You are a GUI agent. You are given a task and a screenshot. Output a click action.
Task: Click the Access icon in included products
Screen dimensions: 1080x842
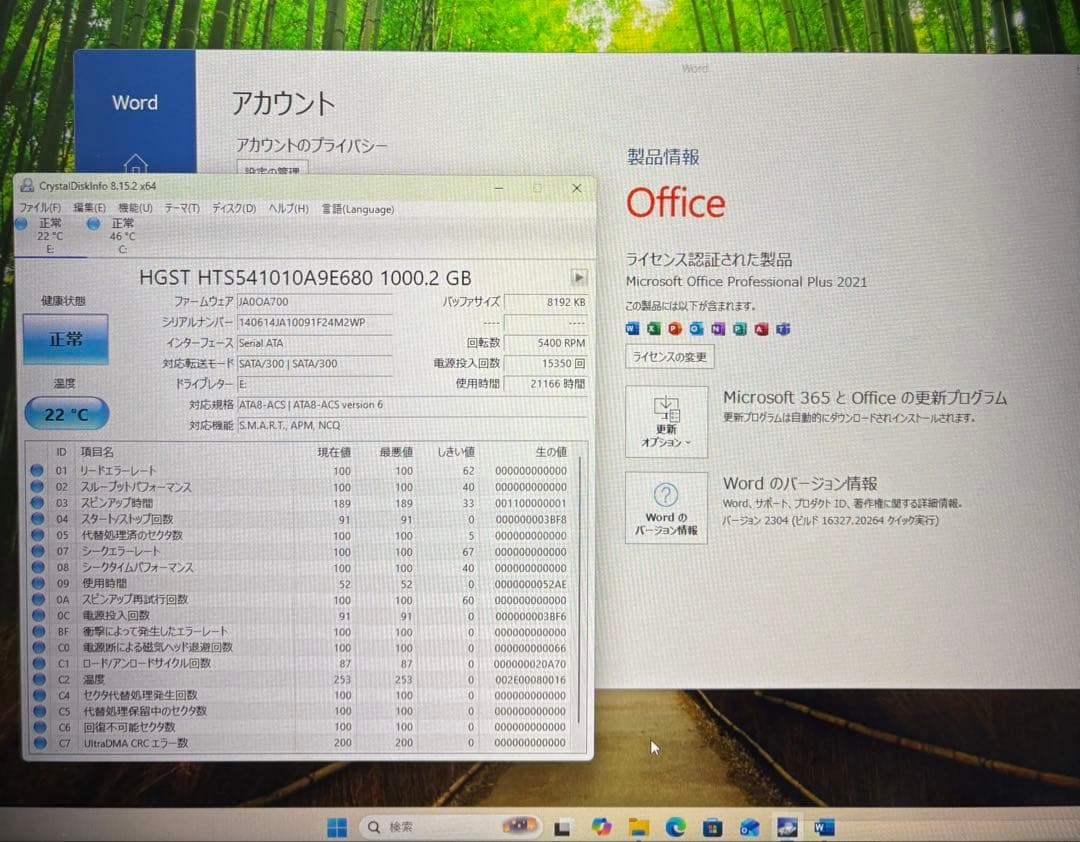pos(760,328)
